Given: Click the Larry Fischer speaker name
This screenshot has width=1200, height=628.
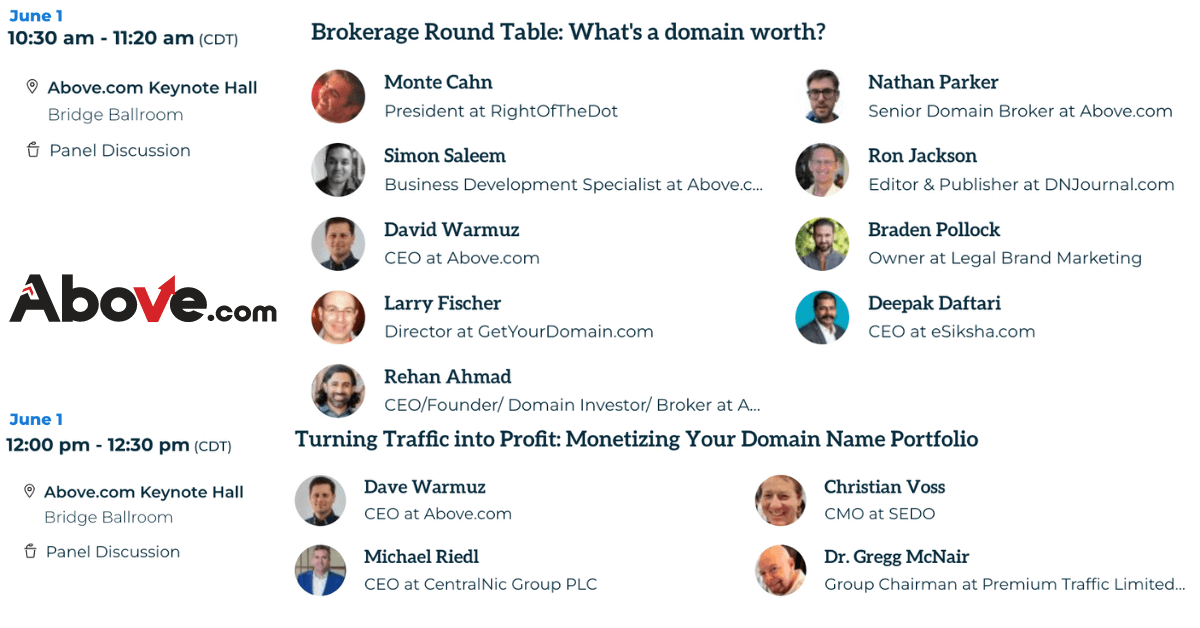Looking at the screenshot, I should point(442,303).
